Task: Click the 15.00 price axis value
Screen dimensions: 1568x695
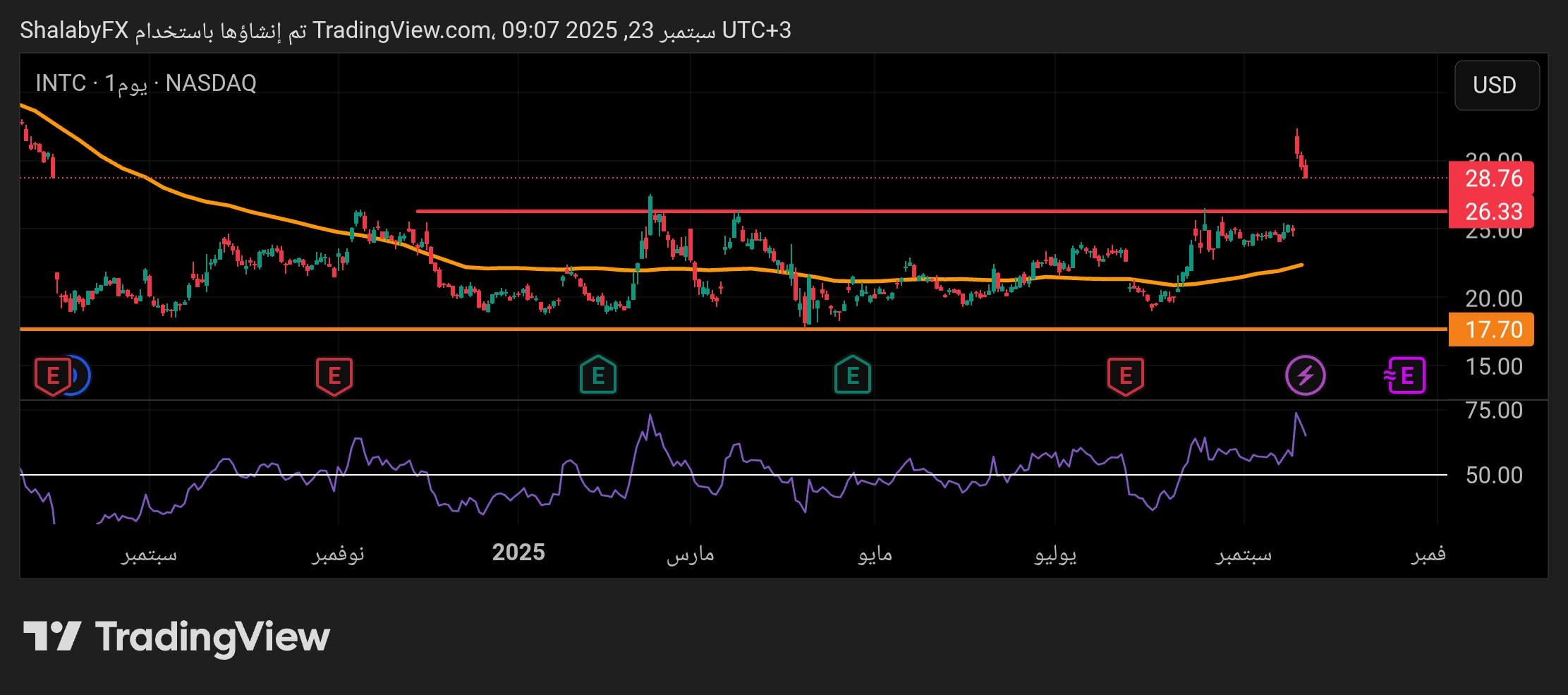Action: (x=1494, y=366)
